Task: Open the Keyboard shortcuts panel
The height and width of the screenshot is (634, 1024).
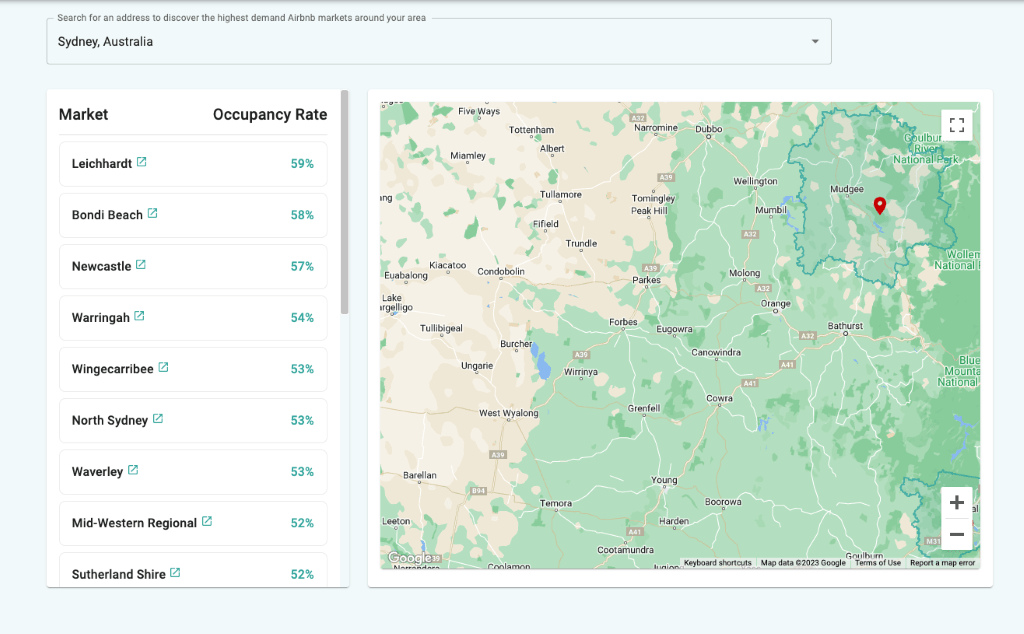Action: point(719,562)
